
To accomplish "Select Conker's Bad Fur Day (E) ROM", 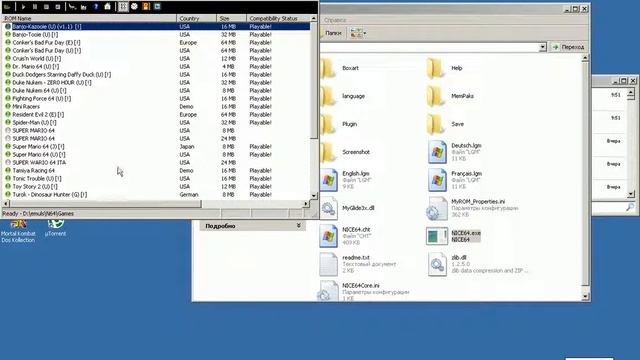I will click(157, 42).
